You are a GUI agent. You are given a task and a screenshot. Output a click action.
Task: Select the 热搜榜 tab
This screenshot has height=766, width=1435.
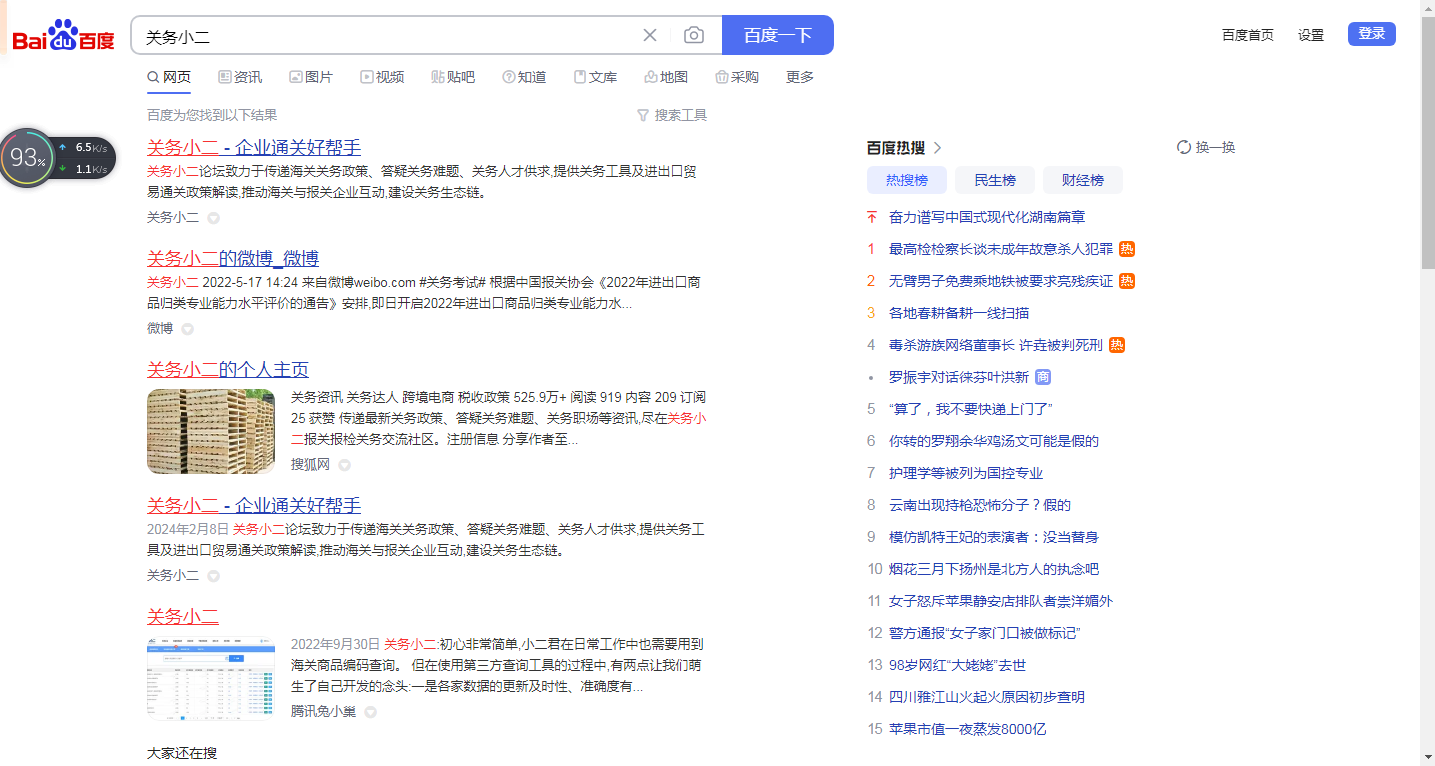click(x=906, y=180)
